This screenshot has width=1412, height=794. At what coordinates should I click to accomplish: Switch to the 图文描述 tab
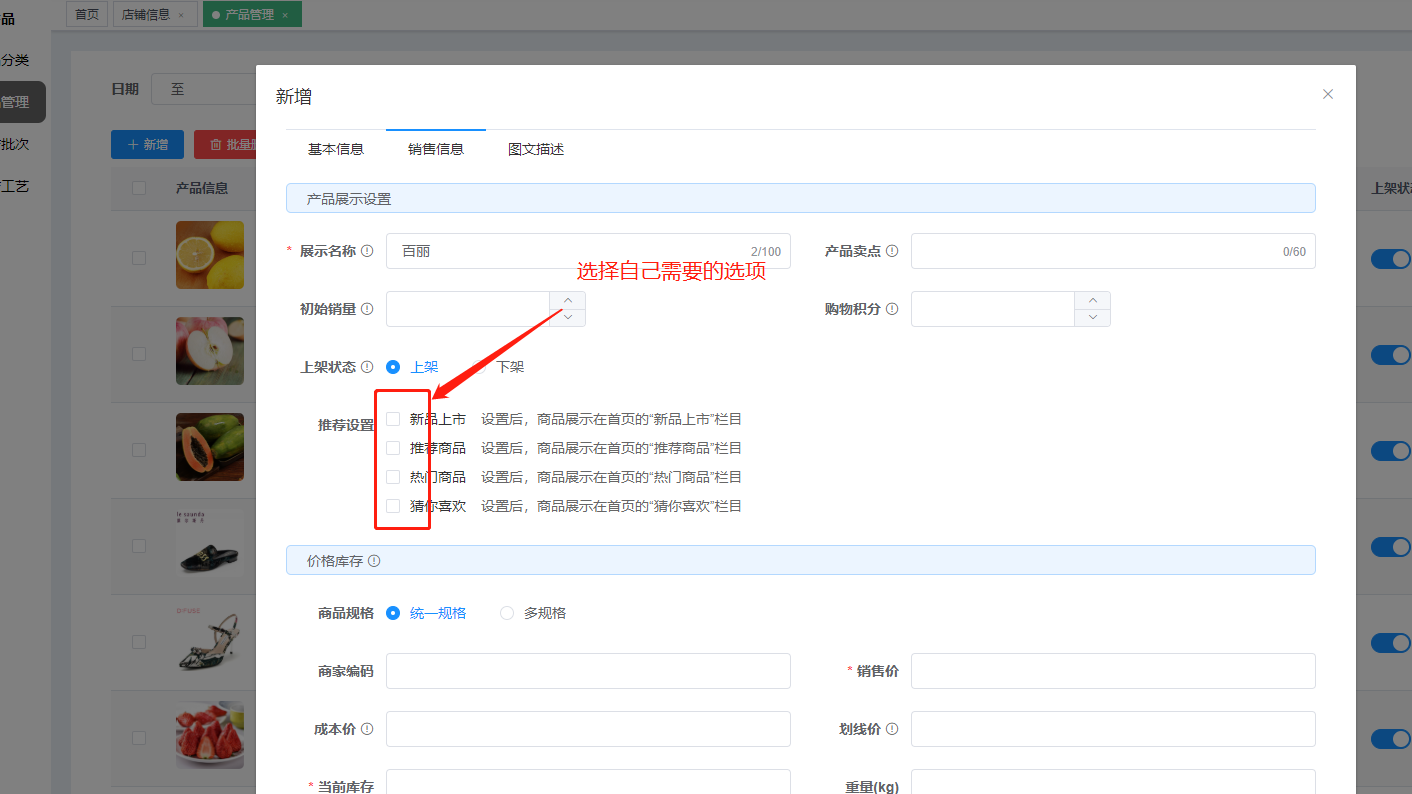tap(536, 149)
